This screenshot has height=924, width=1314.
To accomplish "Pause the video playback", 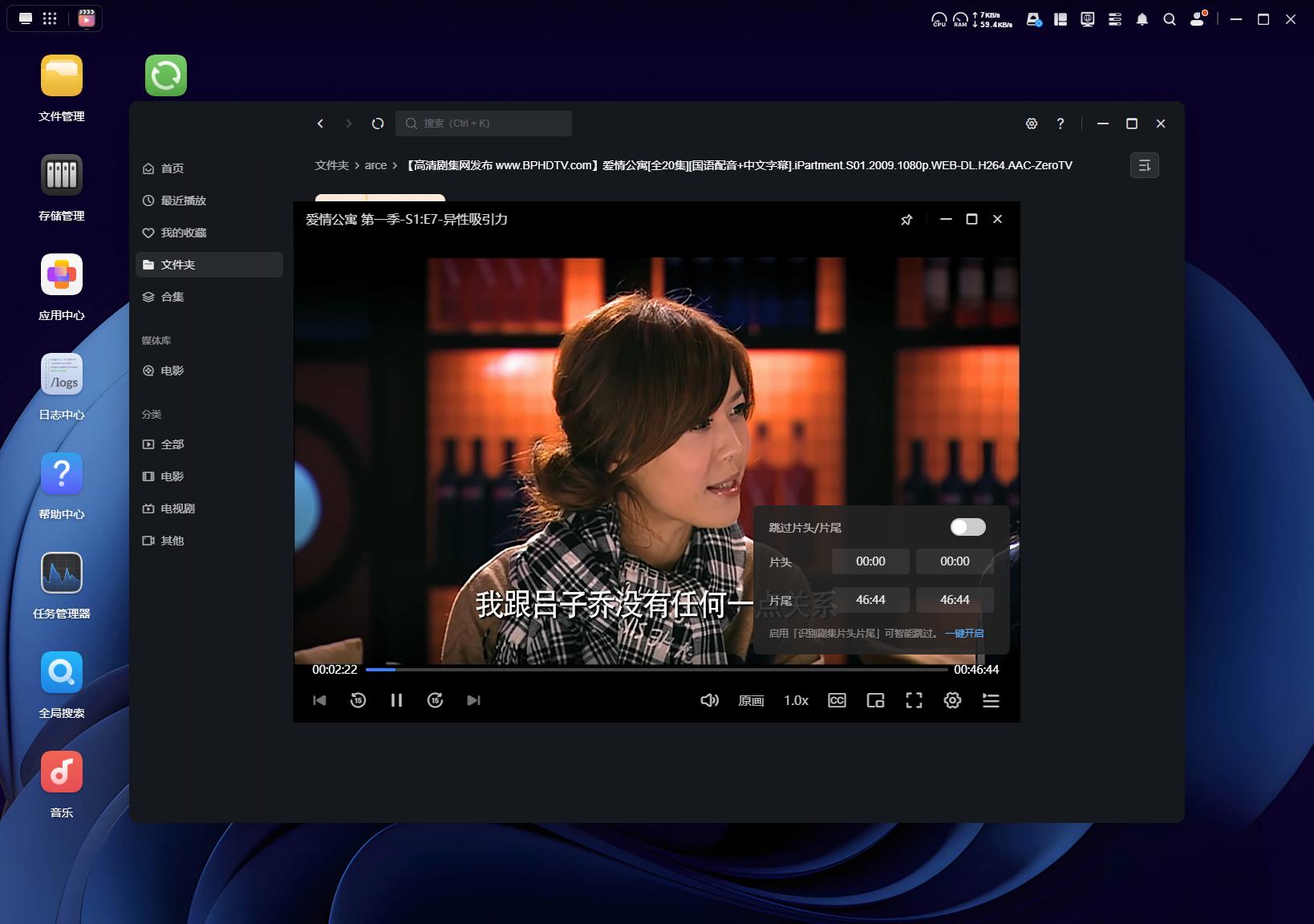I will pos(396,700).
